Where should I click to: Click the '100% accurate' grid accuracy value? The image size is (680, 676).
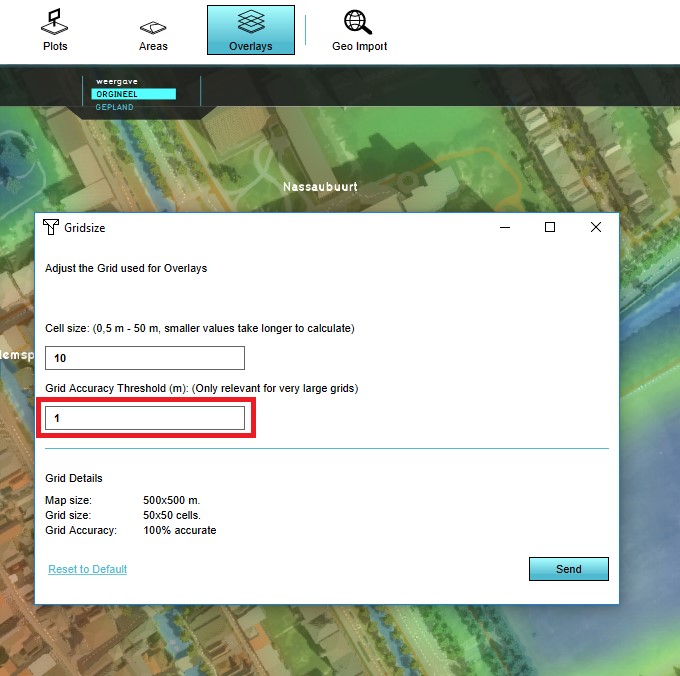click(180, 530)
